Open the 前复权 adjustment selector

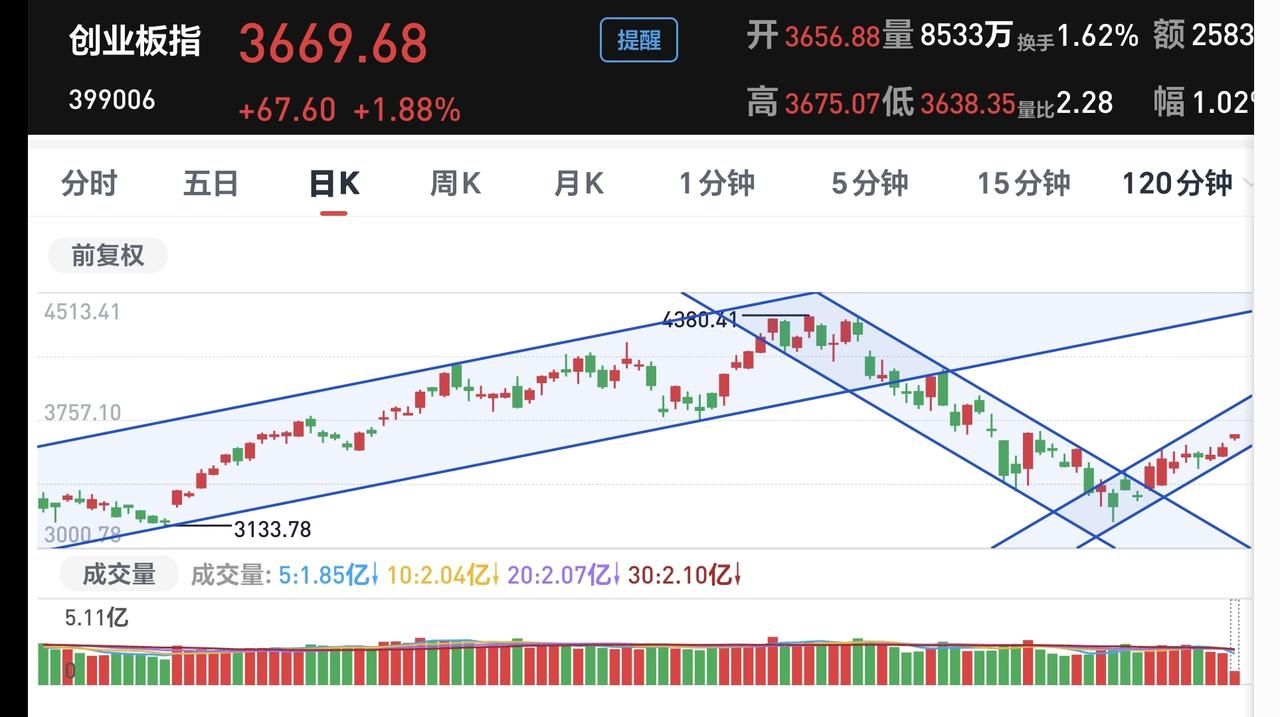pos(108,256)
